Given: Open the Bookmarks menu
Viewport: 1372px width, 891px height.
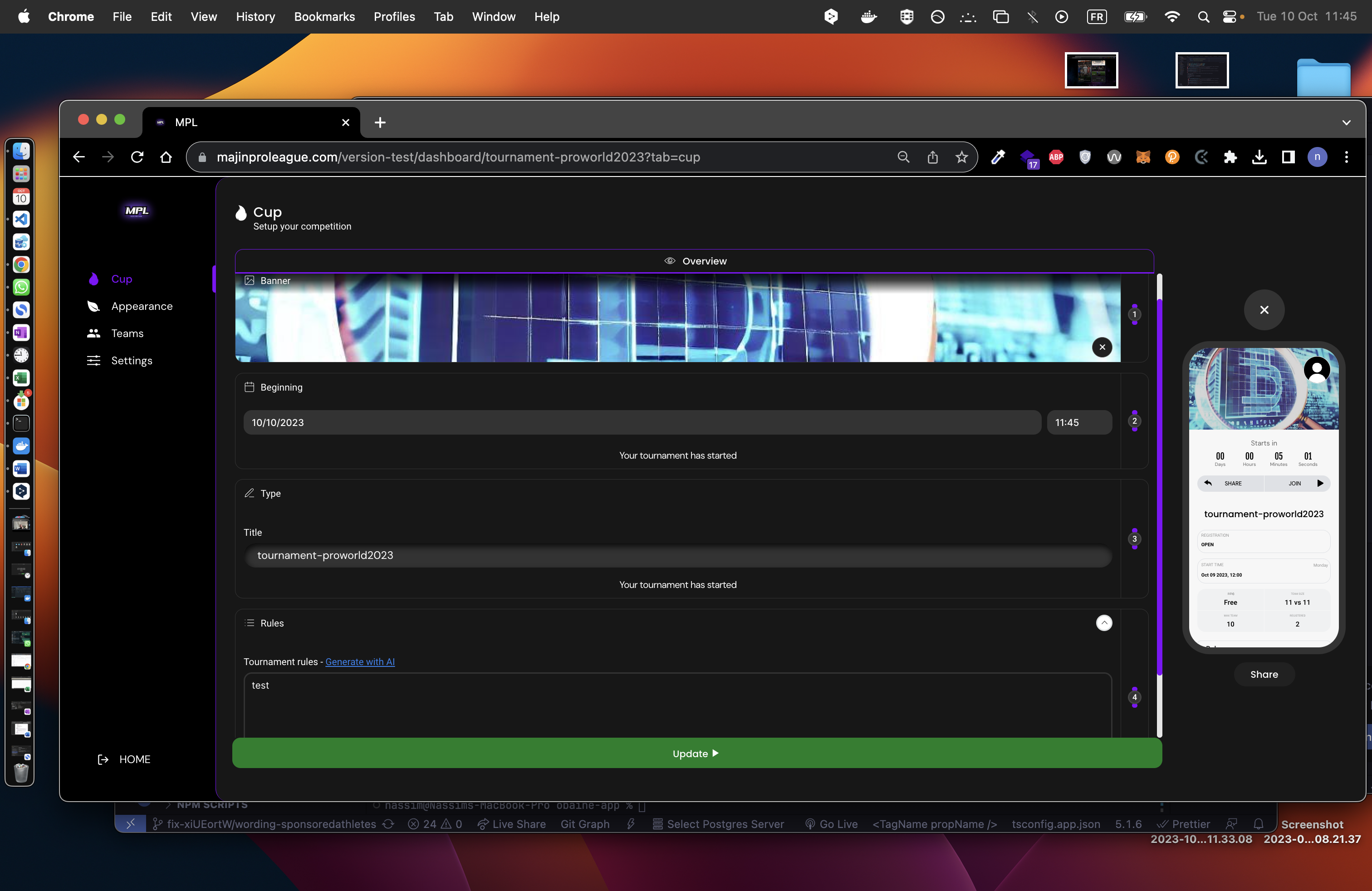Looking at the screenshot, I should [324, 17].
